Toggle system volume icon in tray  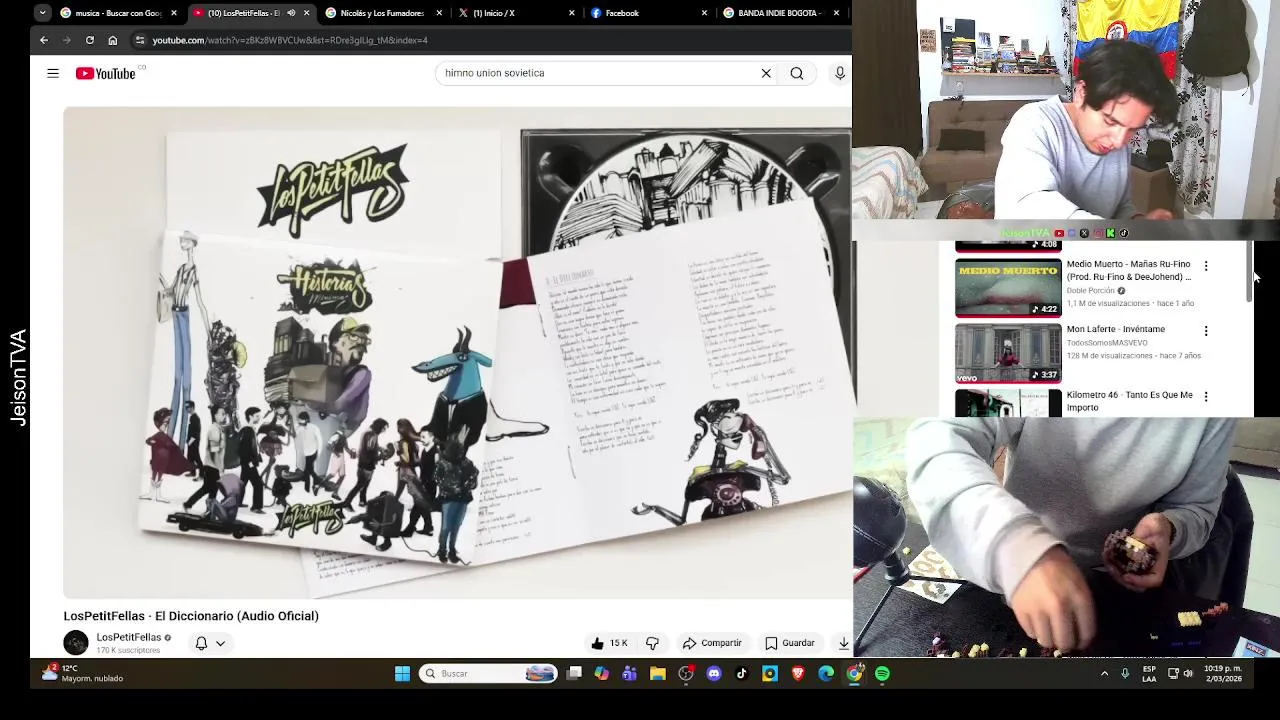1188,673
